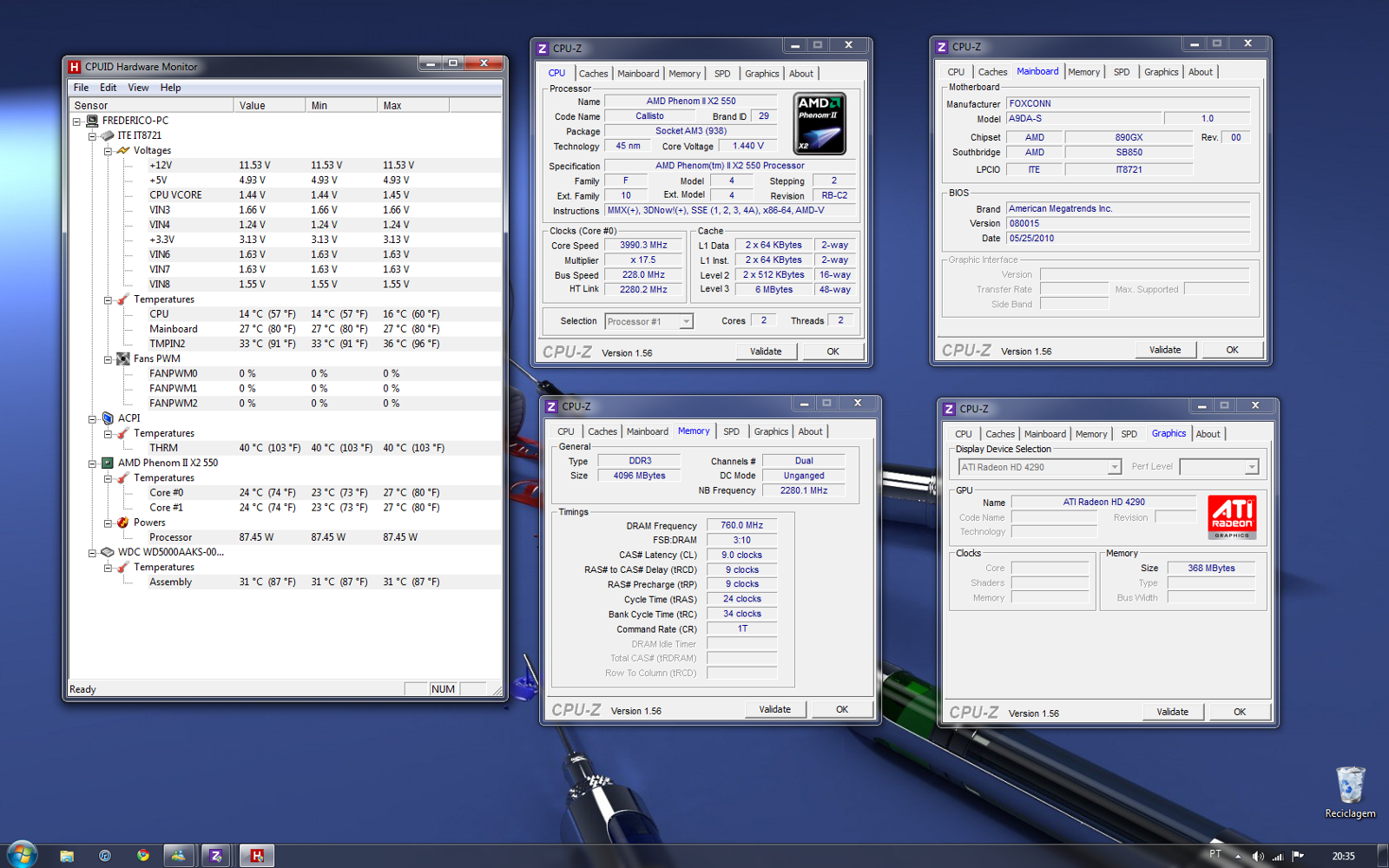The width and height of the screenshot is (1389, 868).
Task: Open Windows Explorer from the taskbar
Action: pyautogui.click(x=67, y=856)
